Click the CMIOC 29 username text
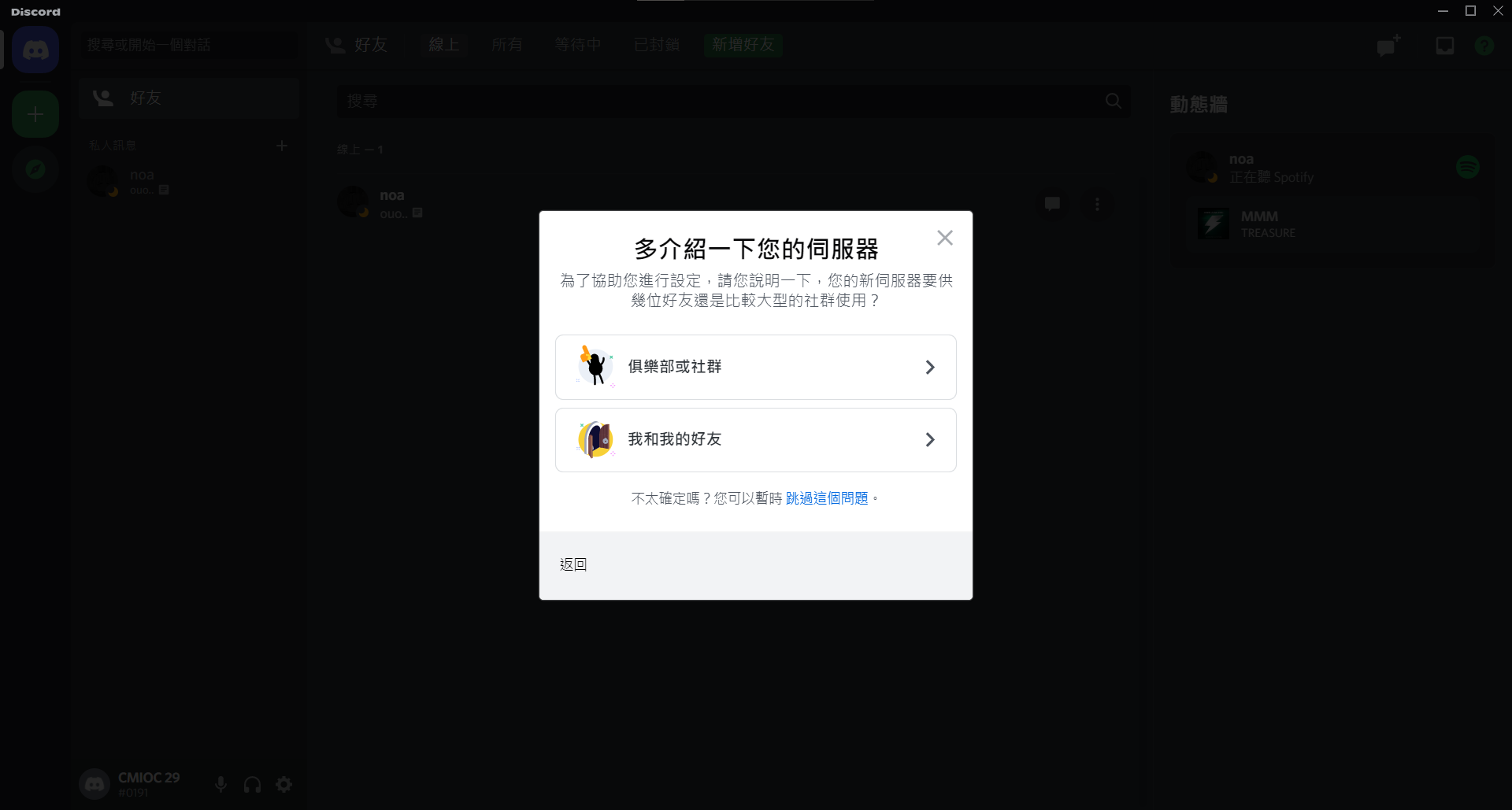The height and width of the screenshot is (810, 1512). coord(149,778)
